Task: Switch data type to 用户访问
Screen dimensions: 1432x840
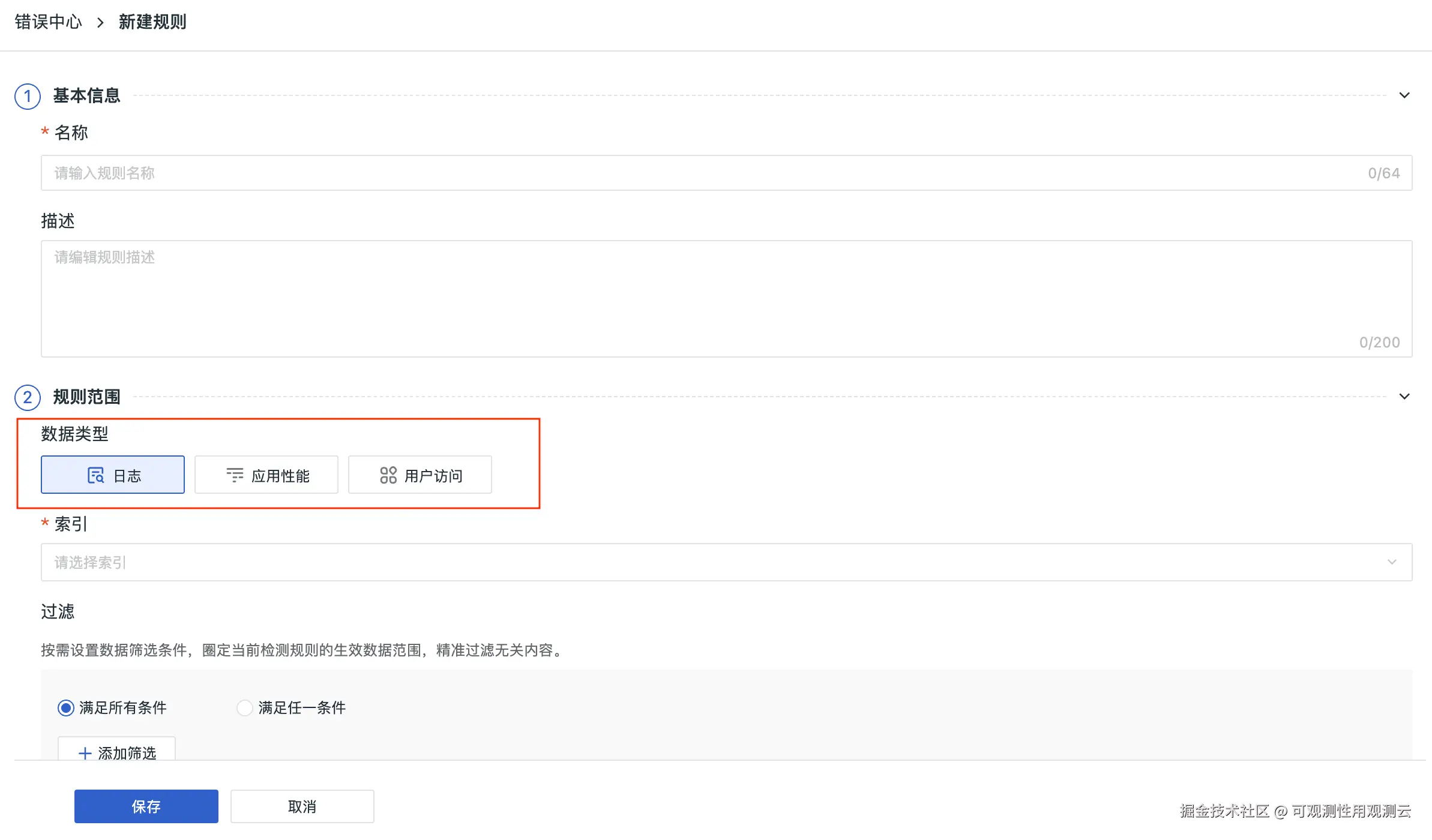Action: point(420,475)
